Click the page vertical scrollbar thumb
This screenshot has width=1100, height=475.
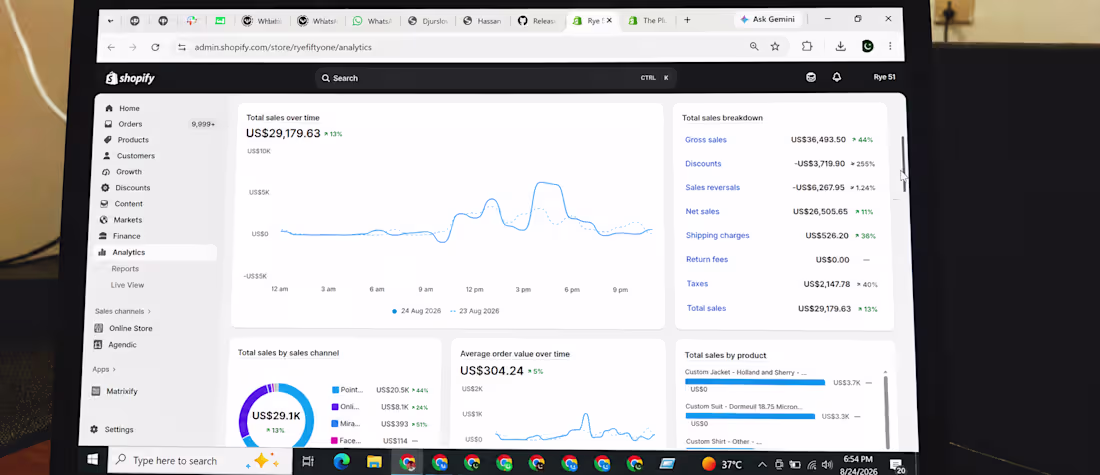pyautogui.click(x=904, y=164)
